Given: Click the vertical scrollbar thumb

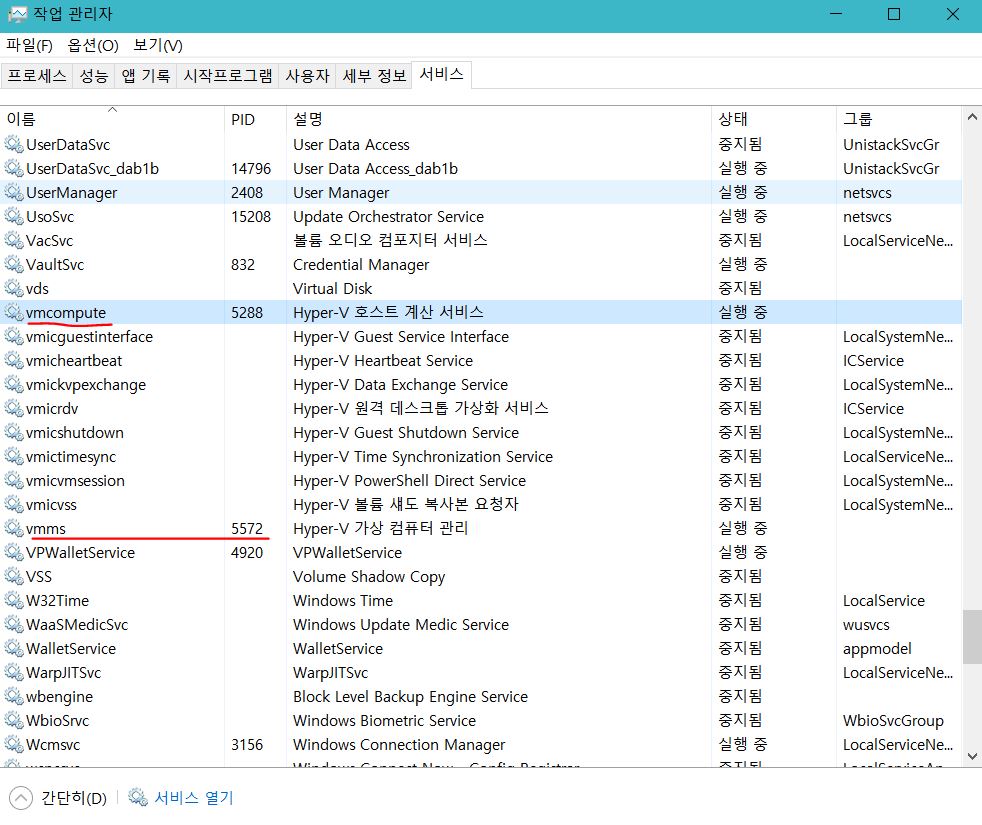Looking at the screenshot, I should click(x=971, y=636).
